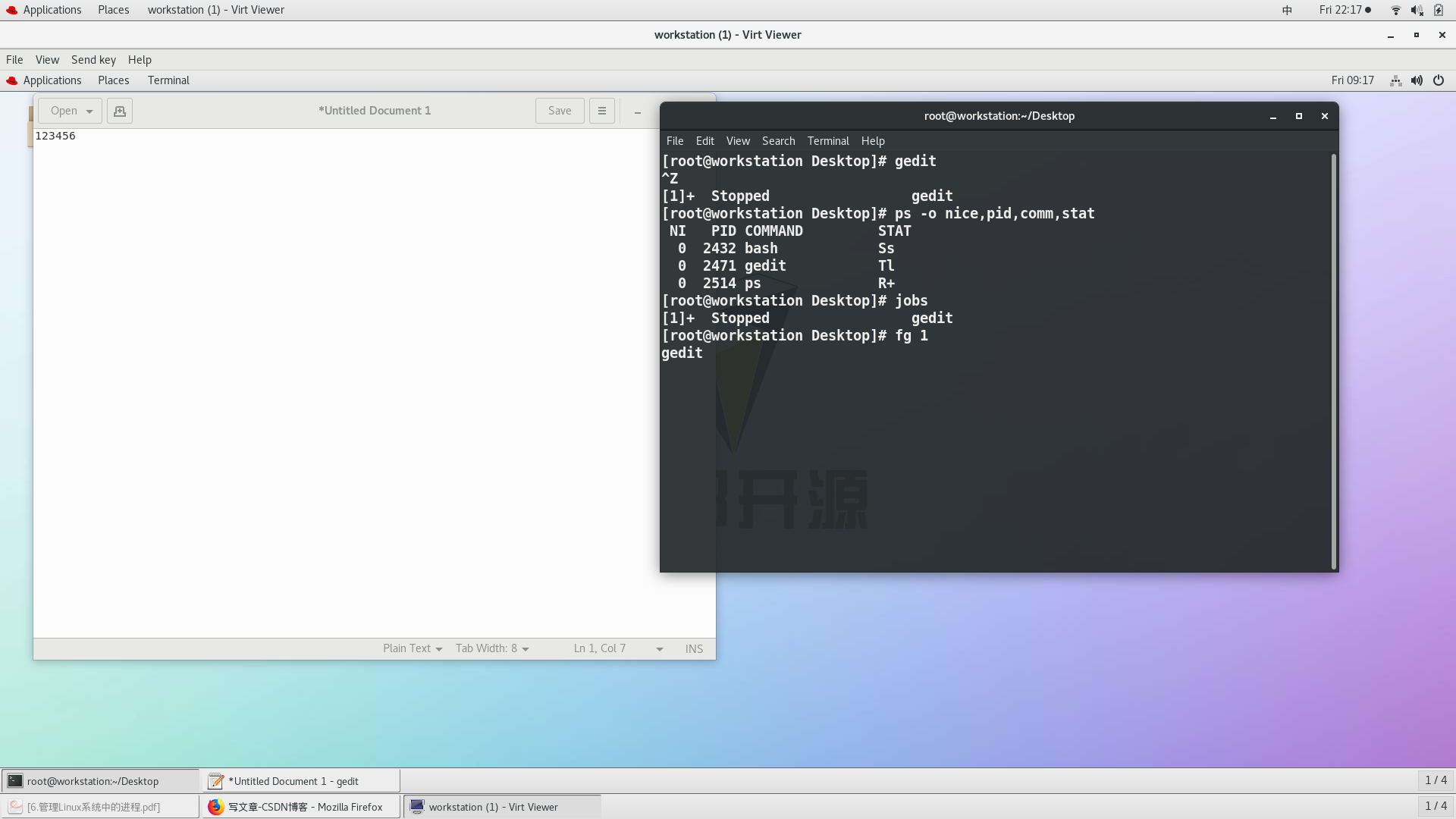Image resolution: width=1456 pixels, height=819 pixels.
Task: Click Firefox icon in bottom taskbar
Action: click(216, 807)
